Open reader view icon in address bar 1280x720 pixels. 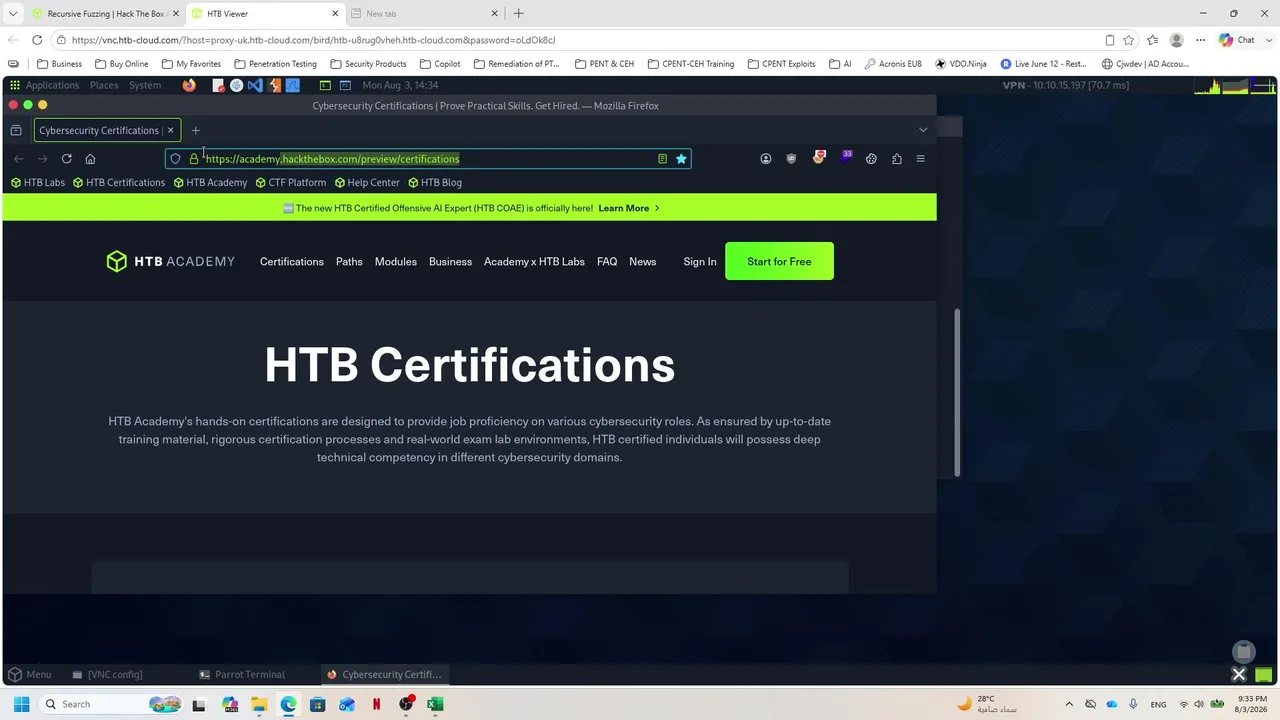pos(662,159)
